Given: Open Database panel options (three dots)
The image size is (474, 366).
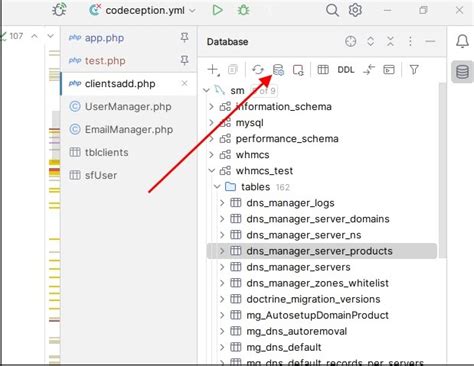Looking at the screenshot, I should click(410, 42).
